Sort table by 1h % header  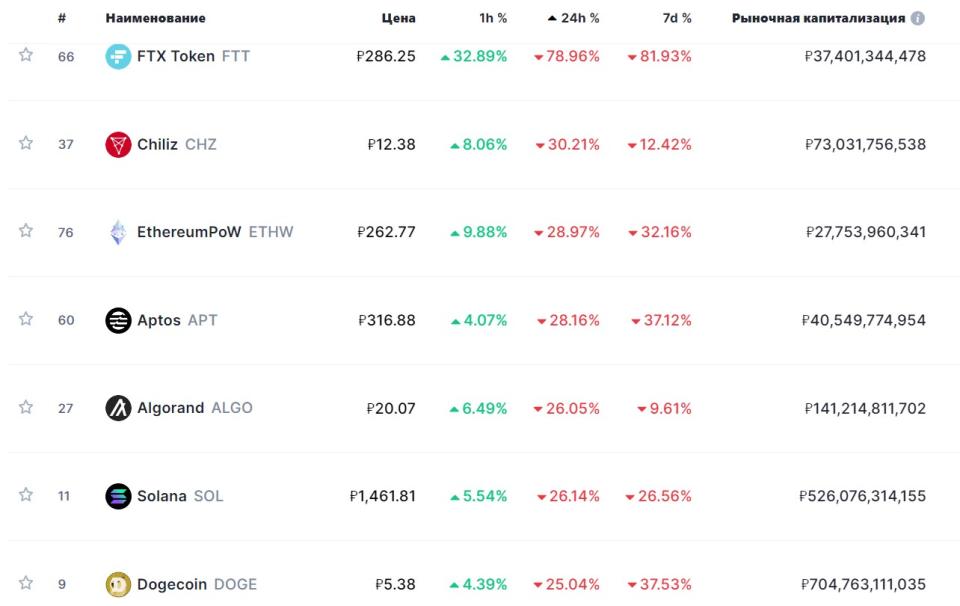coord(493,18)
